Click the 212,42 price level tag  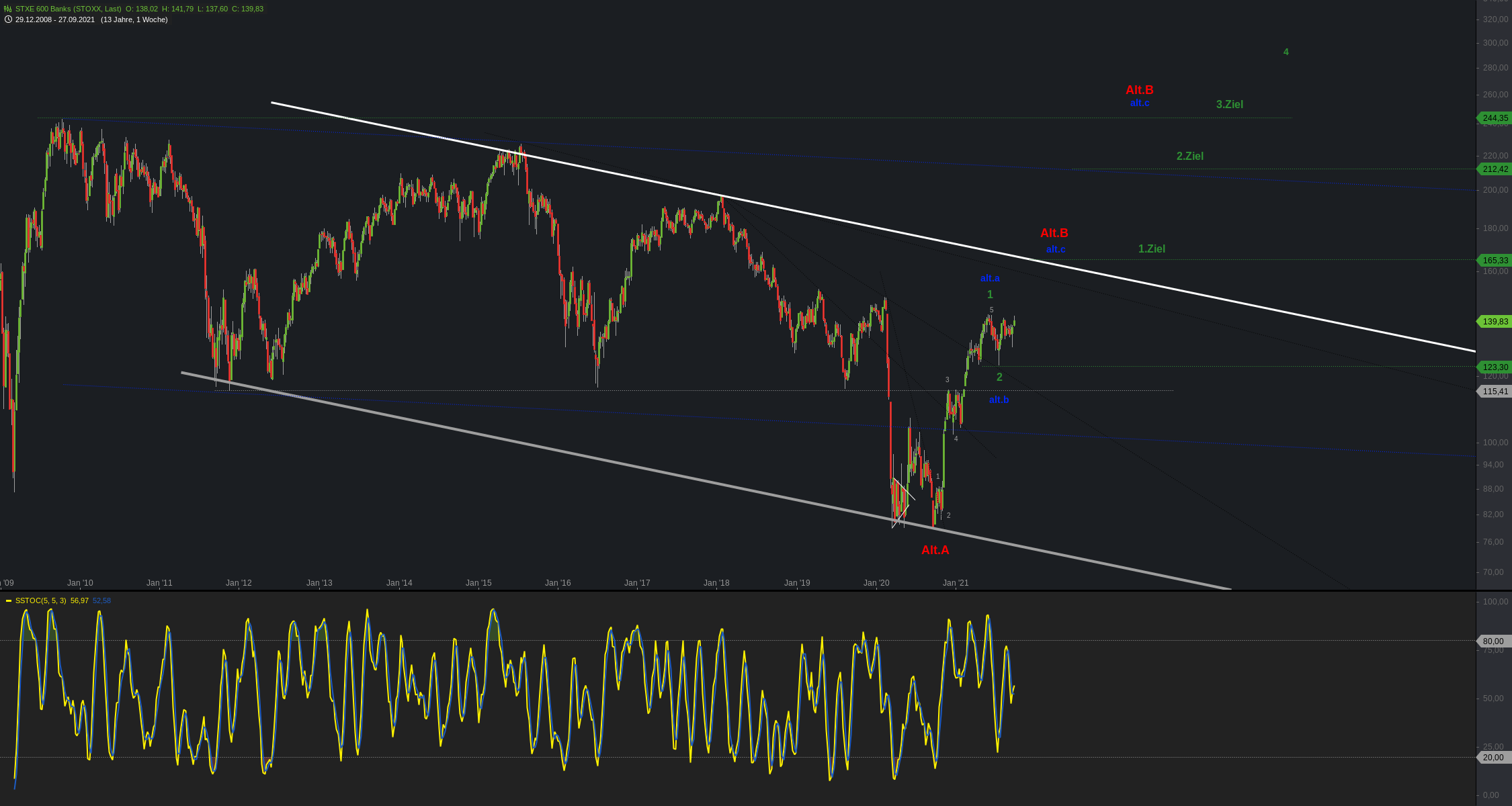coord(1495,169)
